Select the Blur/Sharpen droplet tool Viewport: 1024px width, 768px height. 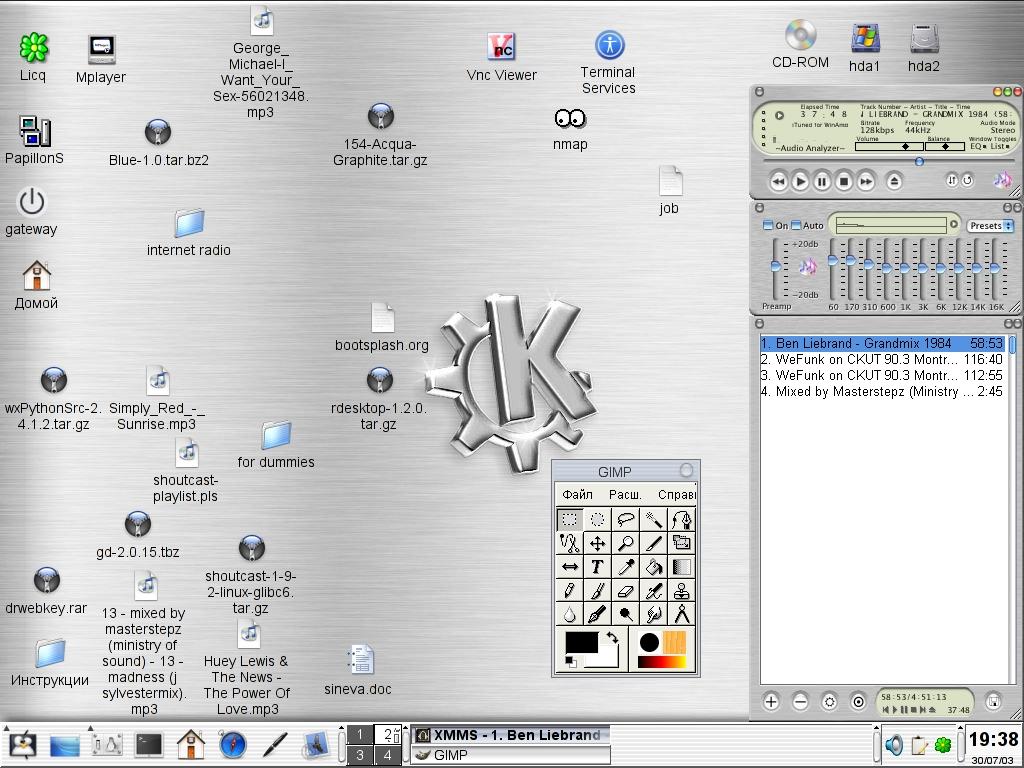569,614
